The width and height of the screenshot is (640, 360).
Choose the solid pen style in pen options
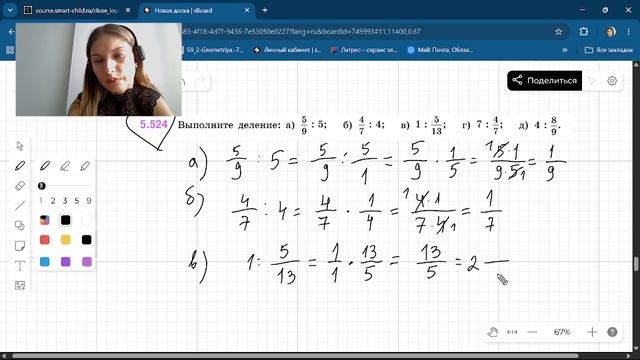[44, 166]
